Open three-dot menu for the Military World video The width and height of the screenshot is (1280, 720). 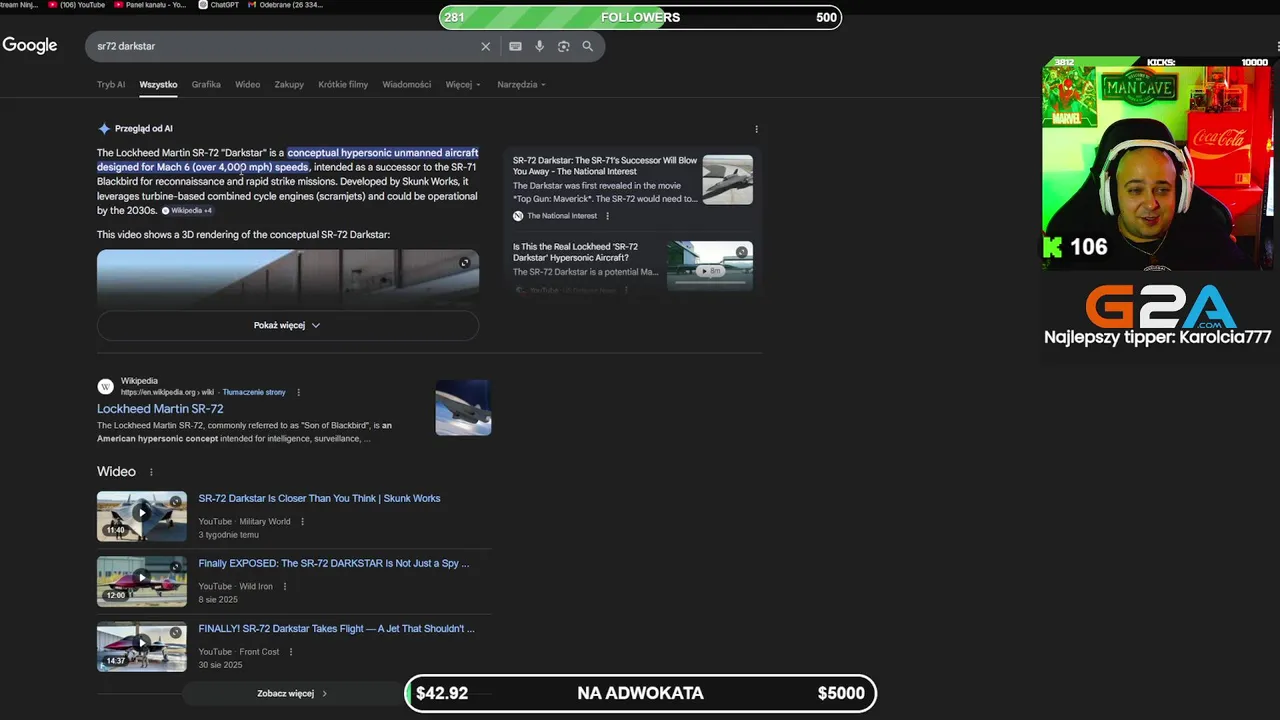click(x=302, y=522)
